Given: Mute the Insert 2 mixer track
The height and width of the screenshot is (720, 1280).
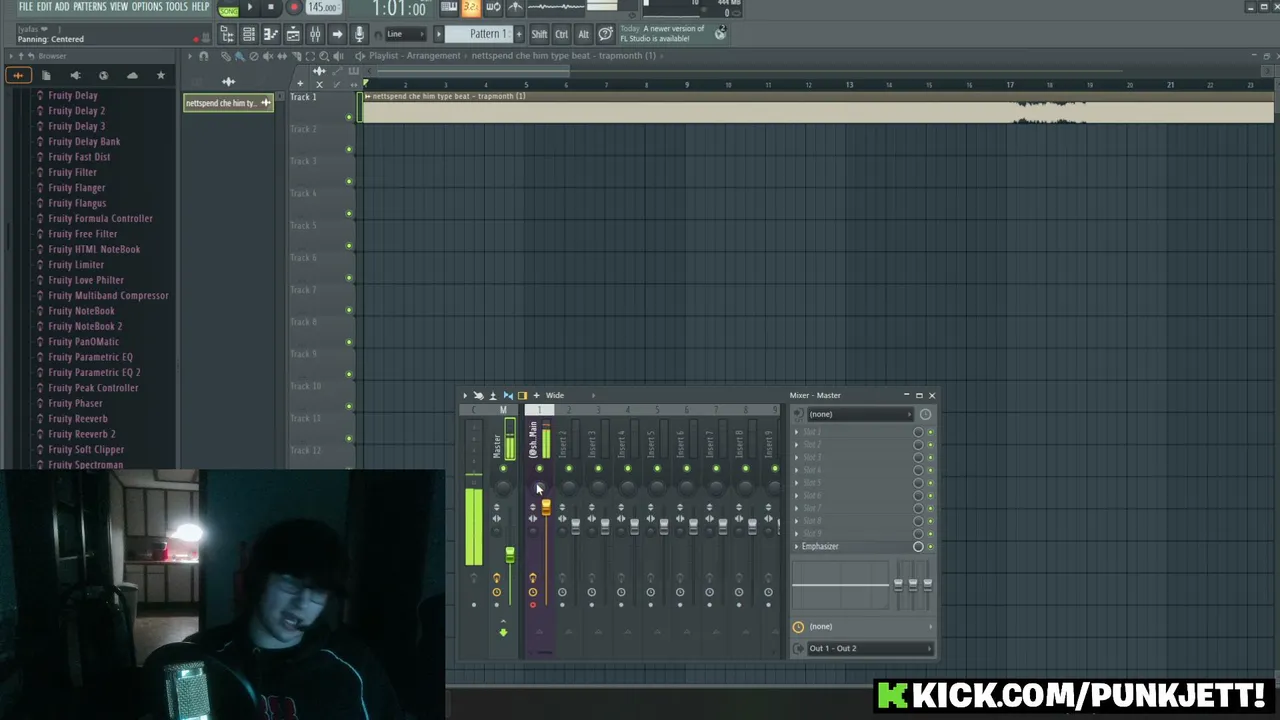Looking at the screenshot, I should pos(569,469).
